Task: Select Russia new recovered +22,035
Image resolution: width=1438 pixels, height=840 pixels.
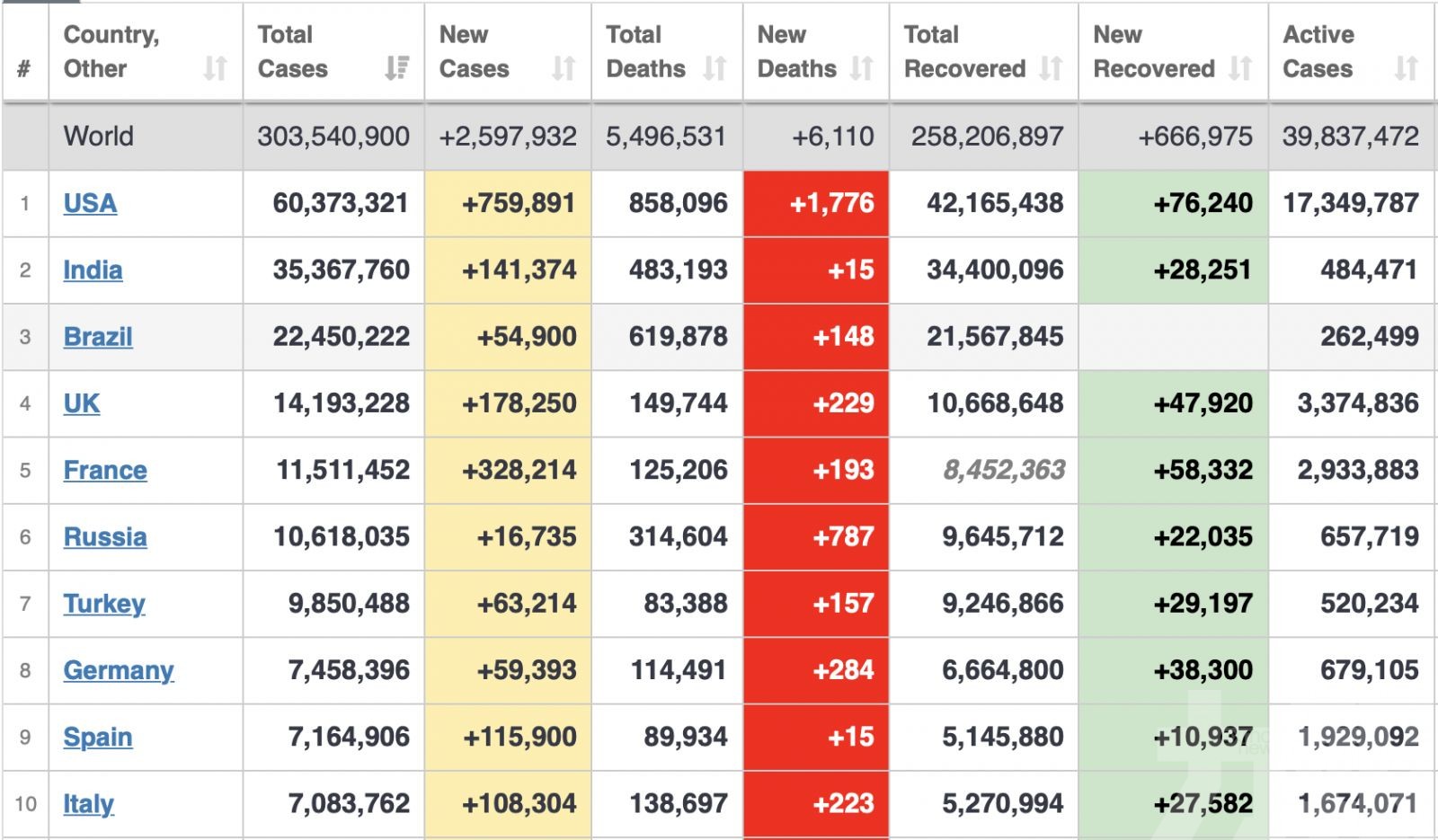Action: coord(1203,537)
